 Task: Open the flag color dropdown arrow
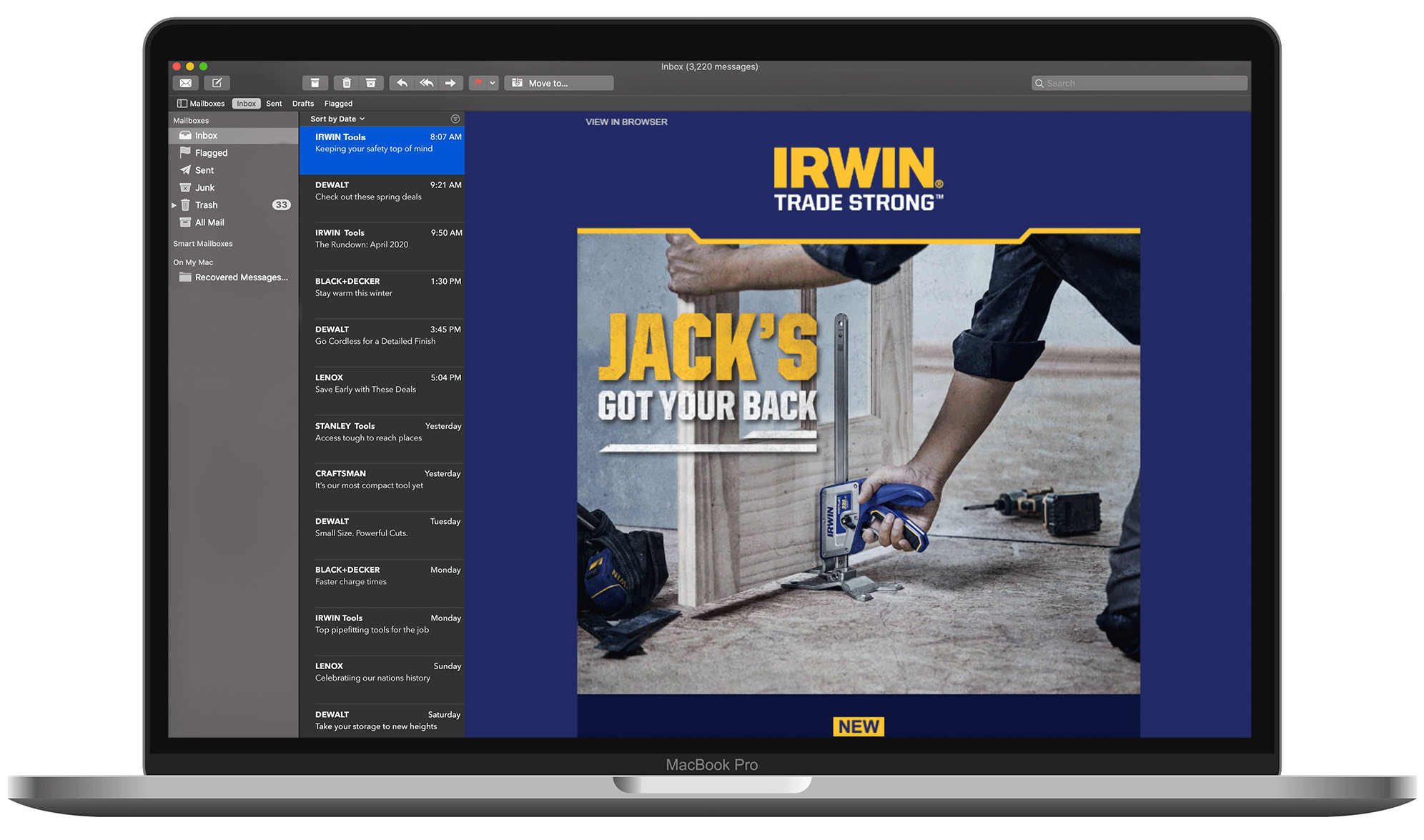(493, 83)
